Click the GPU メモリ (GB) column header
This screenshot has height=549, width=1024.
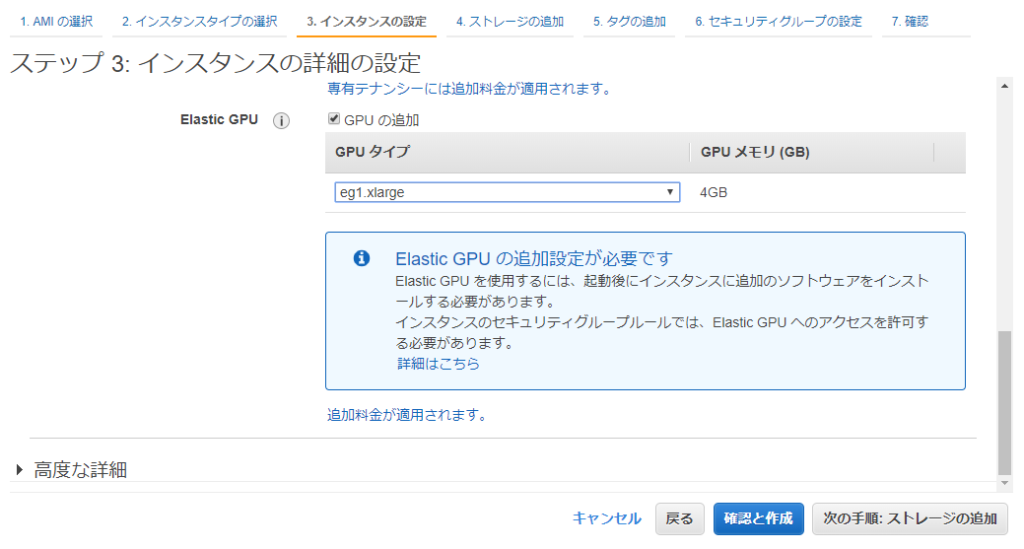click(x=755, y=152)
